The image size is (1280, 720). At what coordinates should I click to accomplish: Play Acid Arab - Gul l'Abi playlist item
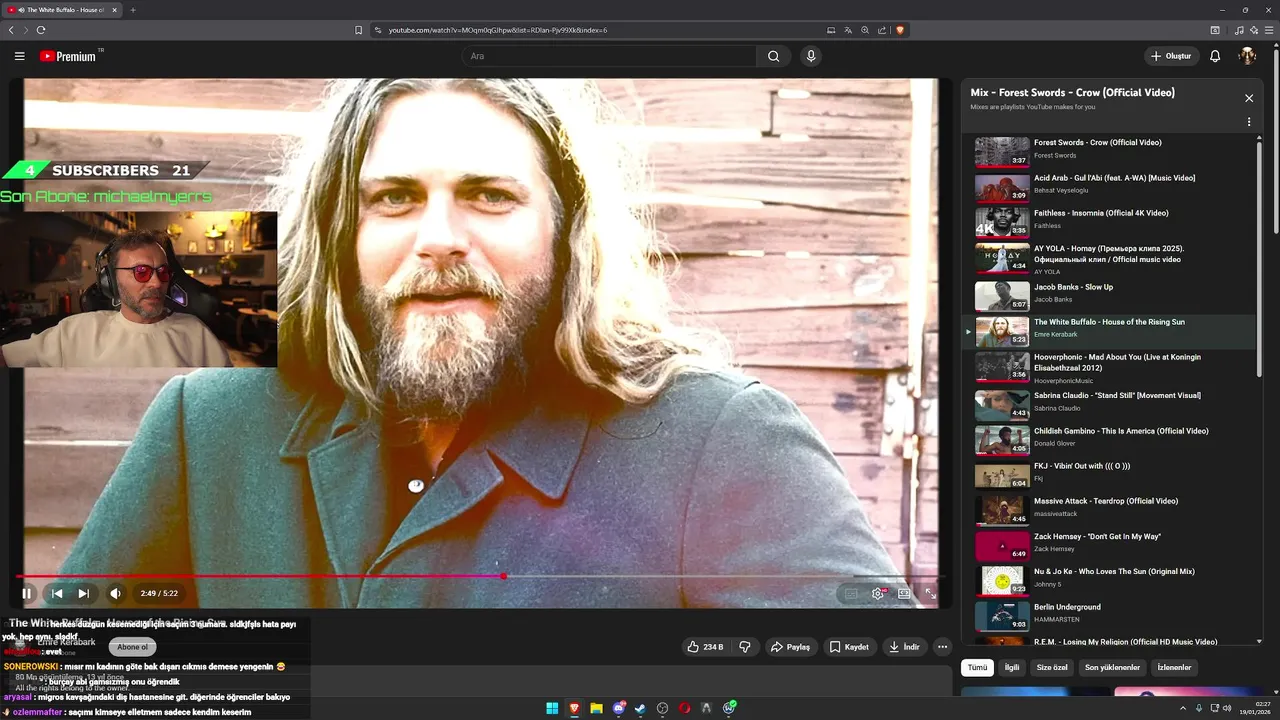coord(1110,188)
